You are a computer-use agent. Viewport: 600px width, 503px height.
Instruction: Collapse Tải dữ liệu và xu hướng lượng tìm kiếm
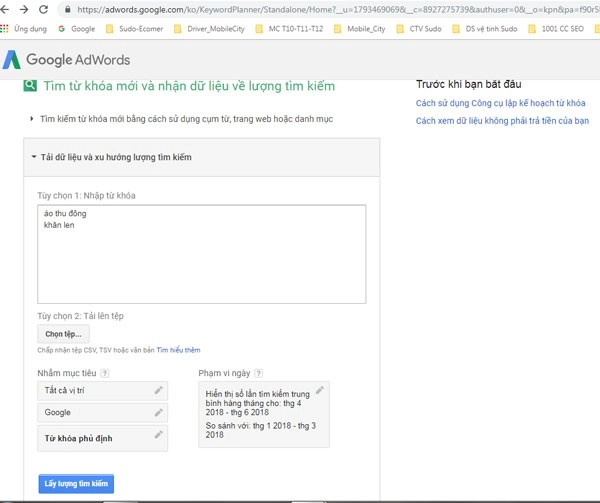[x=112, y=157]
